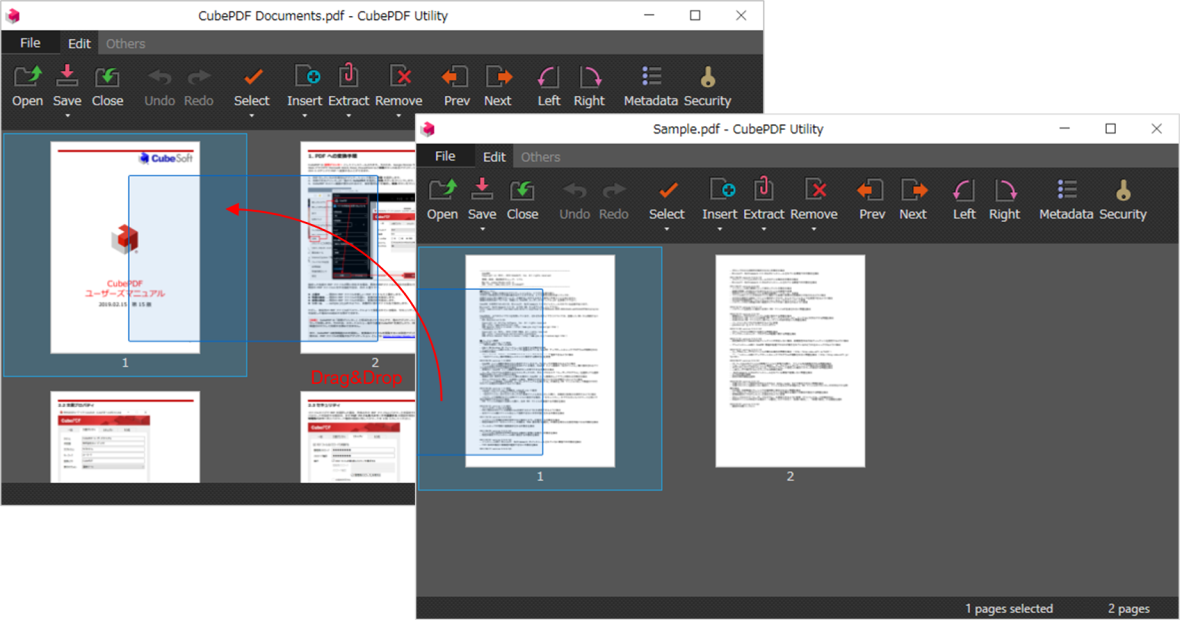This screenshot has width=1180, height=620.
Task: Click Next in CubePDF Documents window
Action: tap(499, 76)
